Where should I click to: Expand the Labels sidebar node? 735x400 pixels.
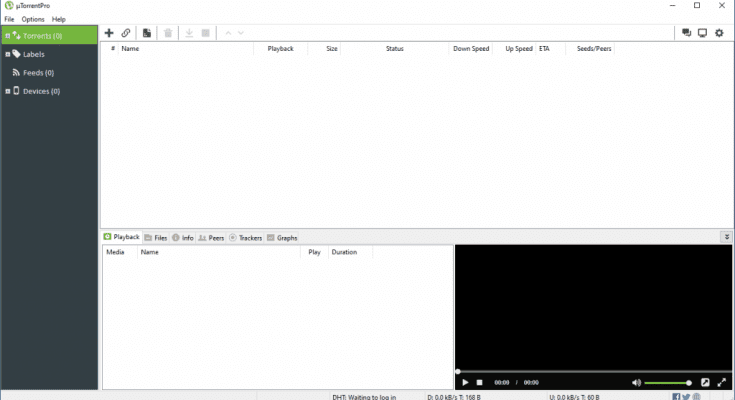[6, 54]
